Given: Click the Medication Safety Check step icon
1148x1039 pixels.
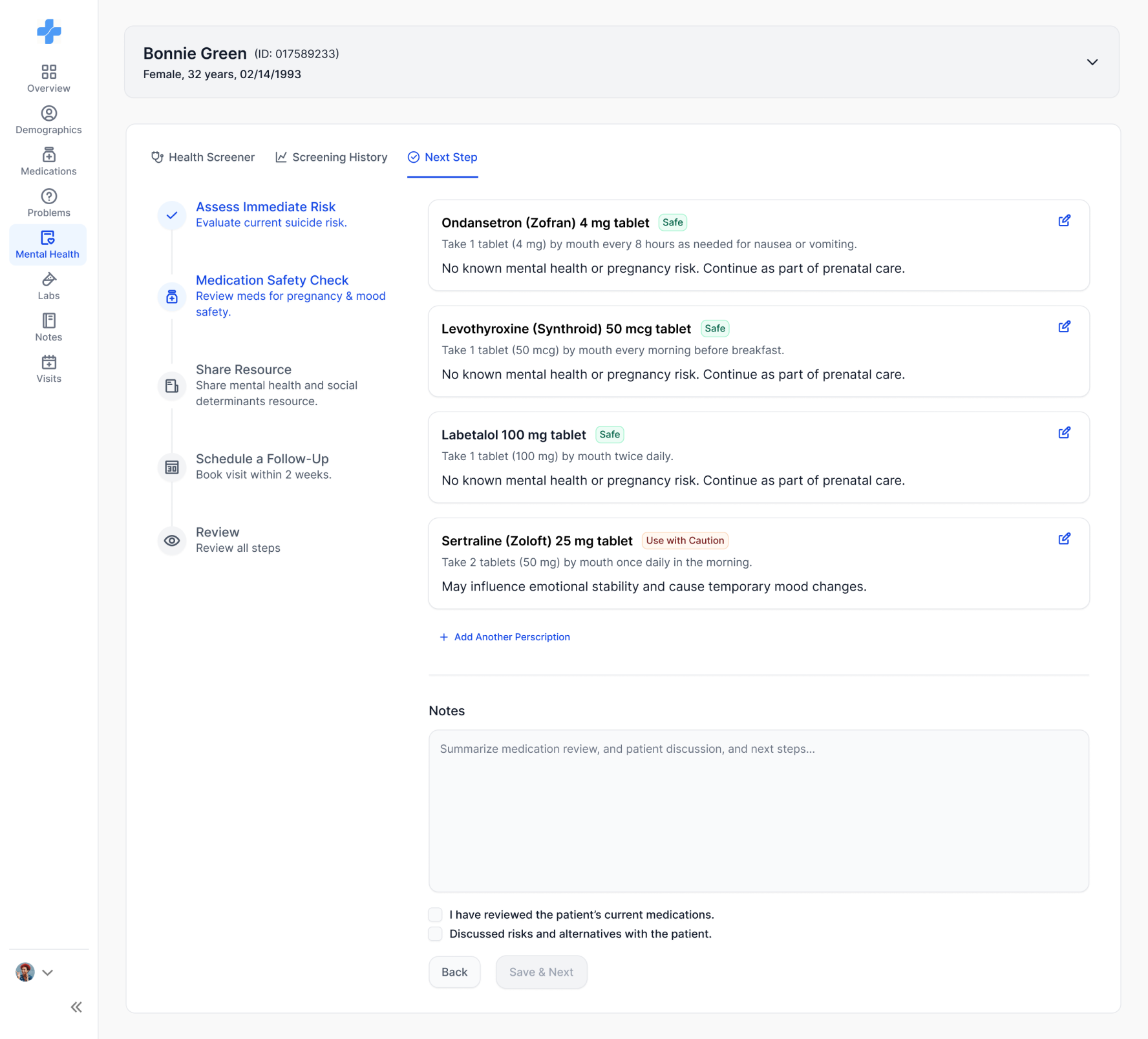Looking at the screenshot, I should click(172, 297).
